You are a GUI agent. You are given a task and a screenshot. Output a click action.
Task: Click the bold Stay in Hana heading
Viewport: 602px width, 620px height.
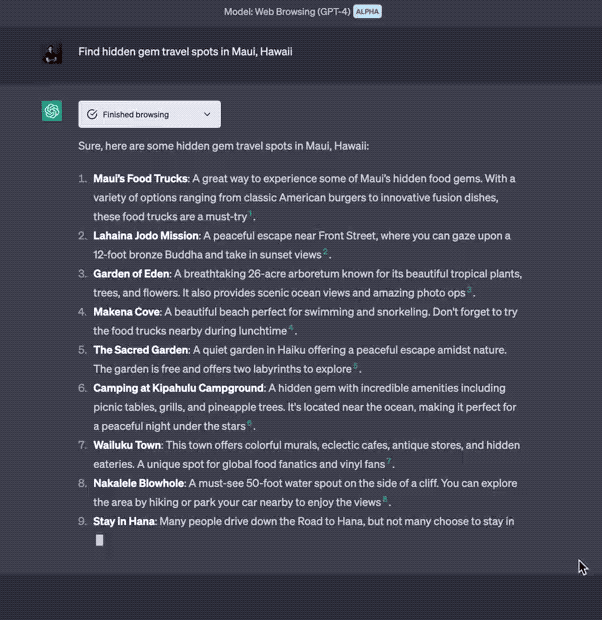click(x=124, y=521)
